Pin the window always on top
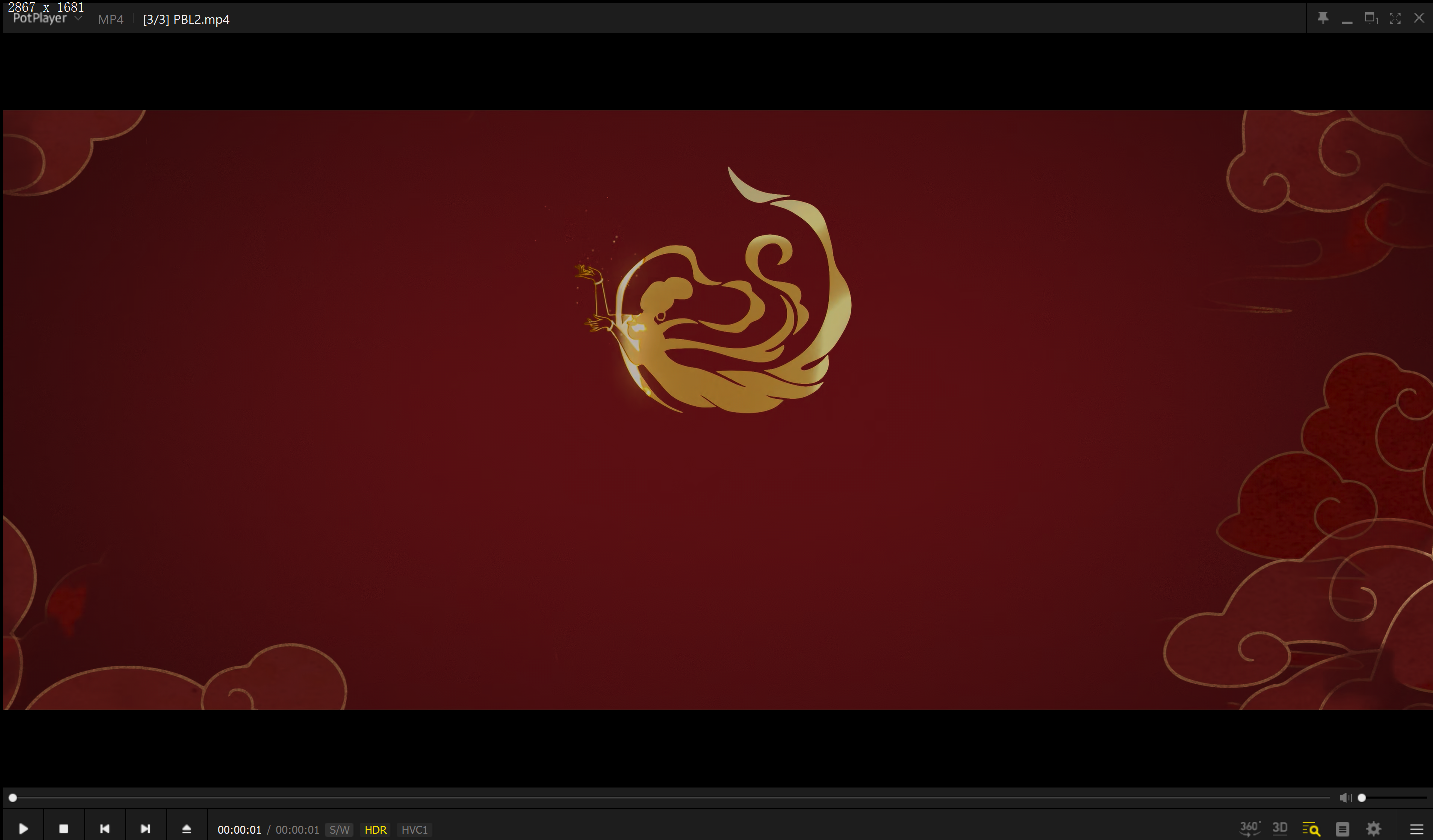Screen dimensions: 1433x840 [1323, 19]
